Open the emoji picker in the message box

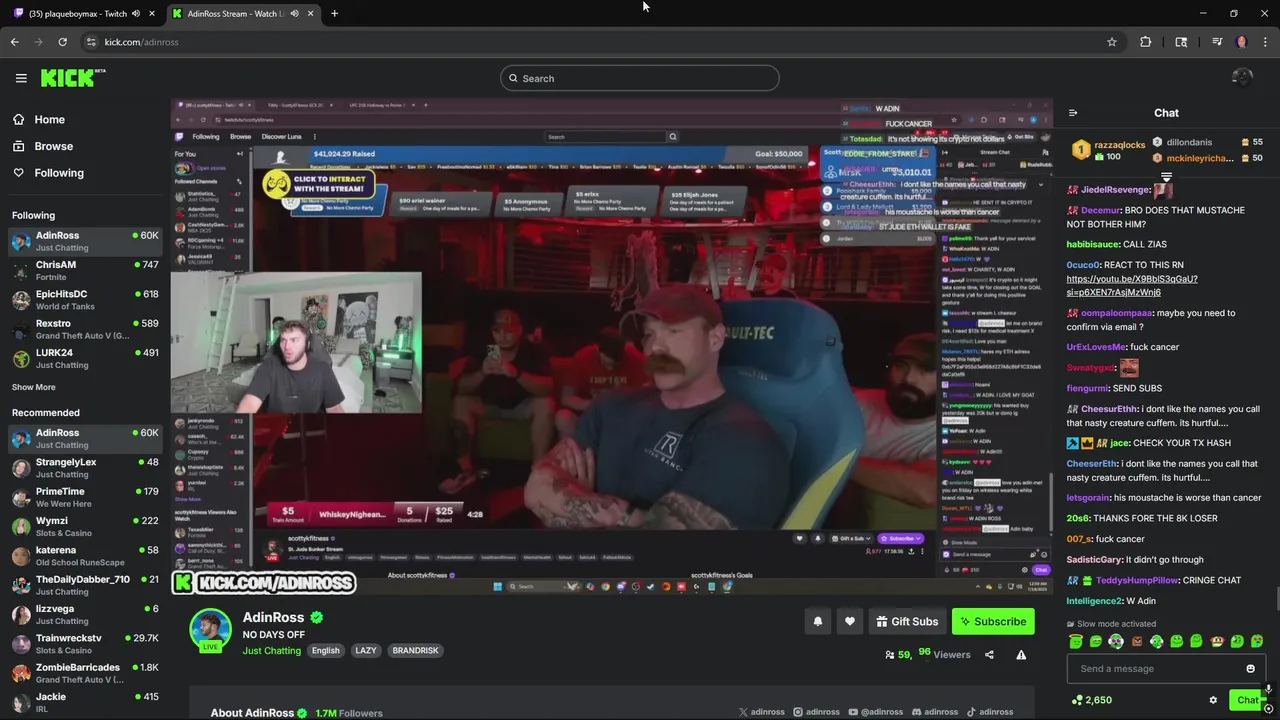point(1250,669)
